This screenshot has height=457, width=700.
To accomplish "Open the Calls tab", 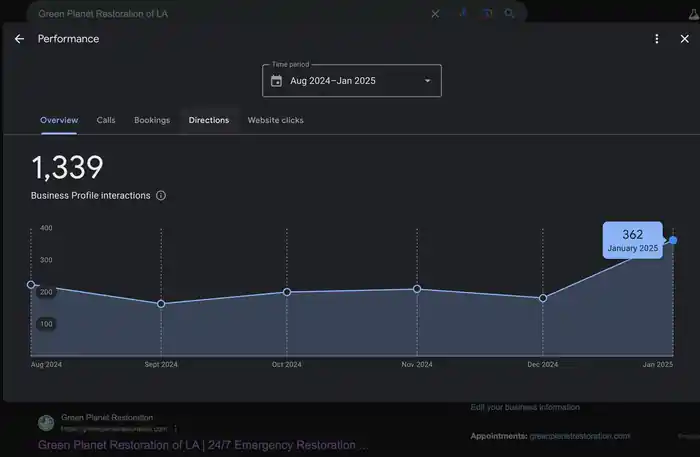I will point(106,120).
